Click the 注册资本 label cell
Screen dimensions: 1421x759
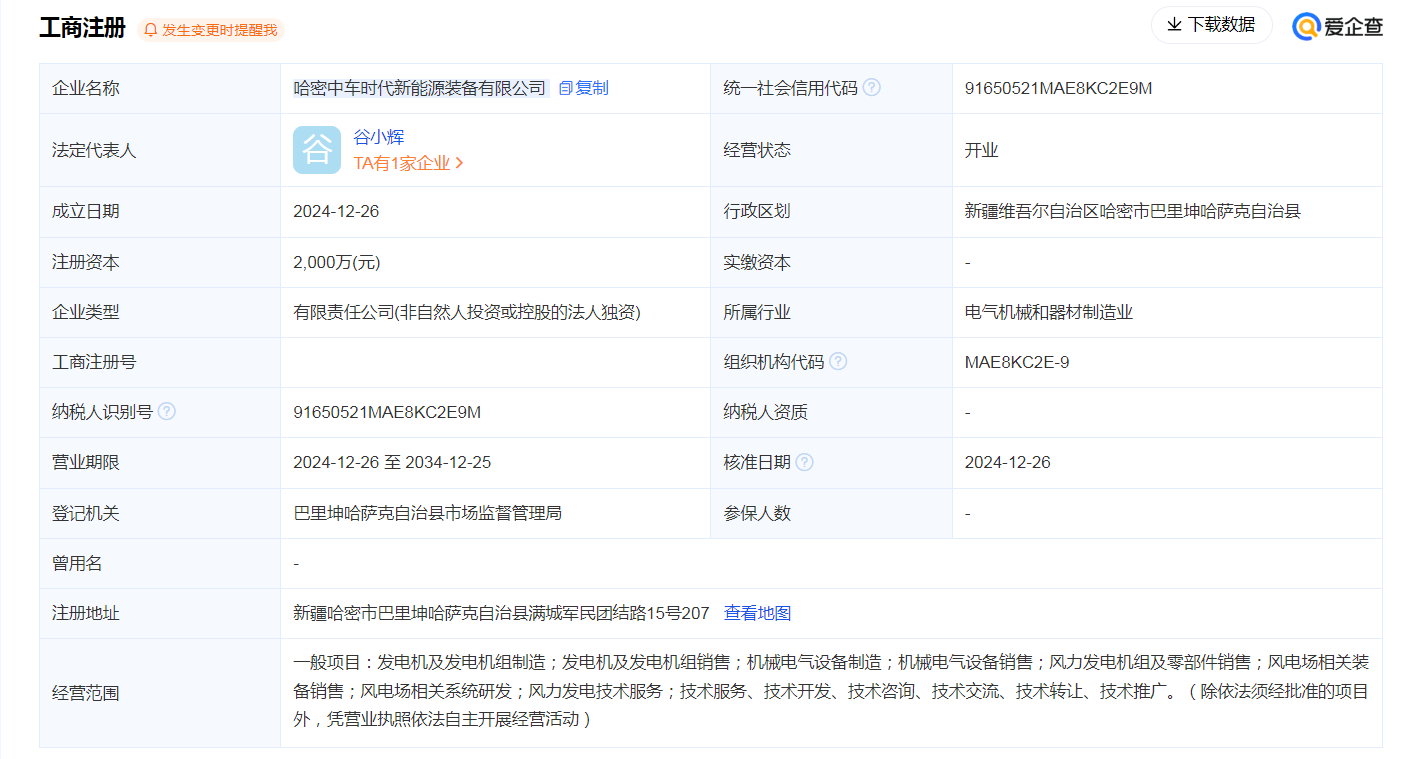click(x=160, y=262)
